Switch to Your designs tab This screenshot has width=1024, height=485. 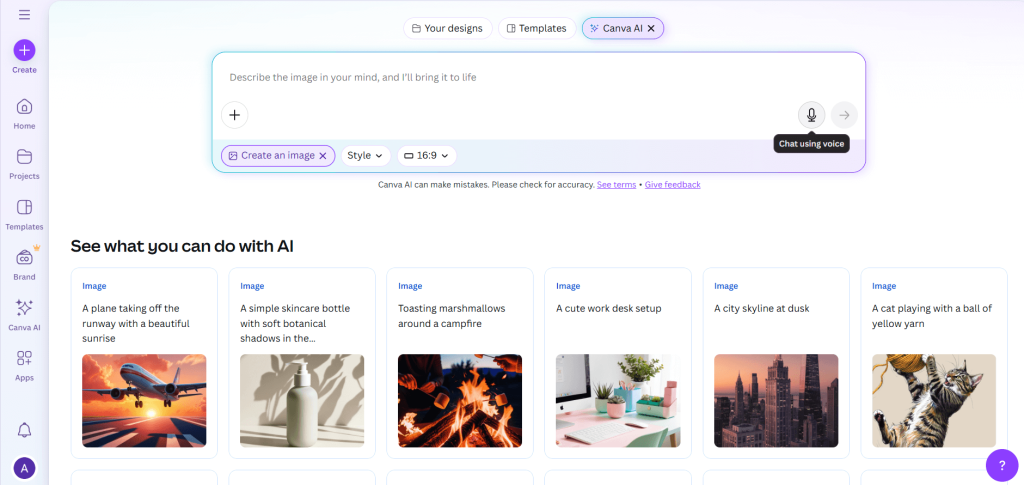tap(446, 29)
